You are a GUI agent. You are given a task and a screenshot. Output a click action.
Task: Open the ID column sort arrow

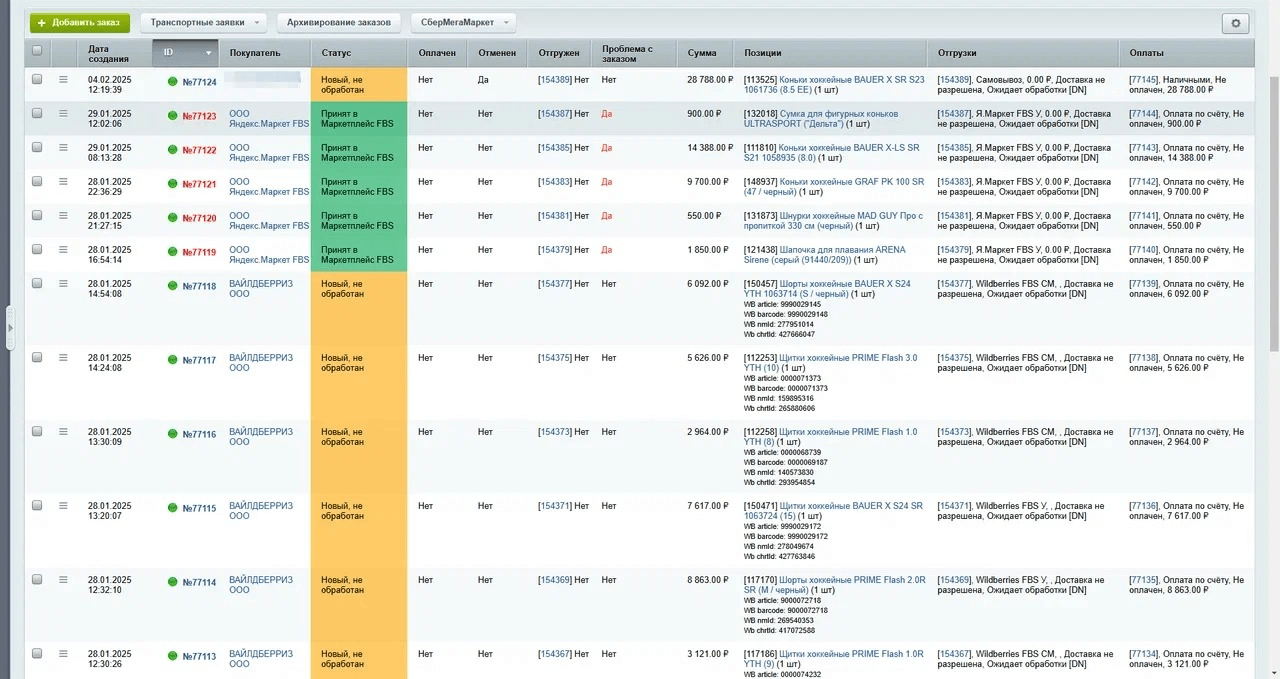click(209, 53)
